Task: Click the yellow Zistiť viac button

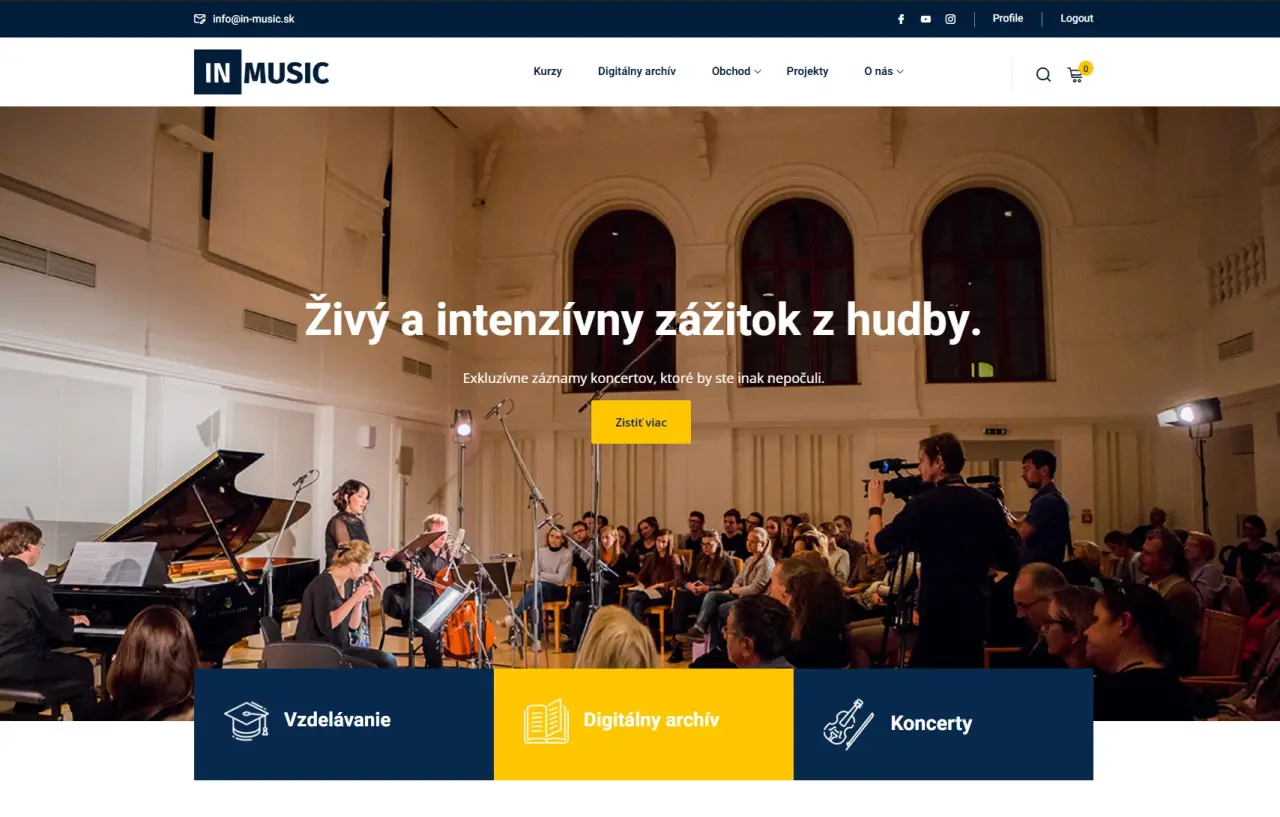Action: (x=641, y=422)
